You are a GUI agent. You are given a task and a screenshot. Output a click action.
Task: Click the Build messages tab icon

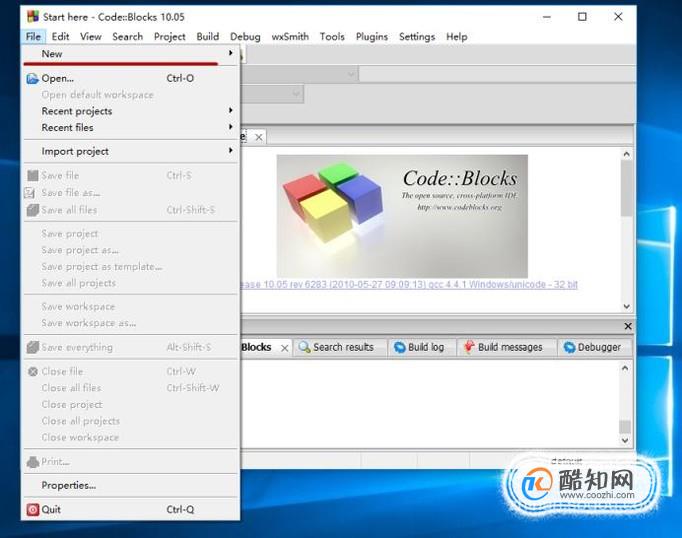469,347
